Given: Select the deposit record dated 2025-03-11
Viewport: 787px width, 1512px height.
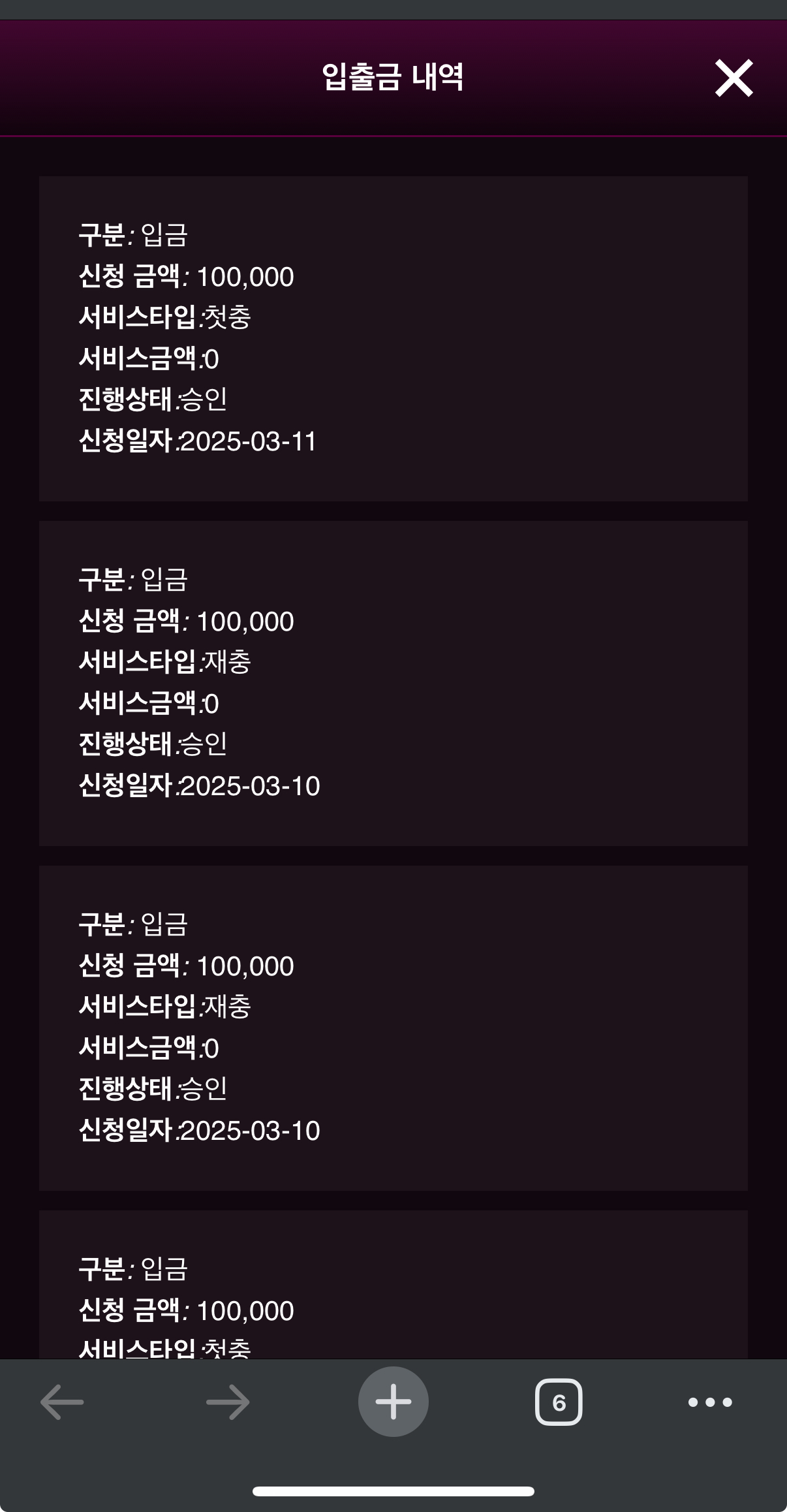Looking at the screenshot, I should [393, 339].
